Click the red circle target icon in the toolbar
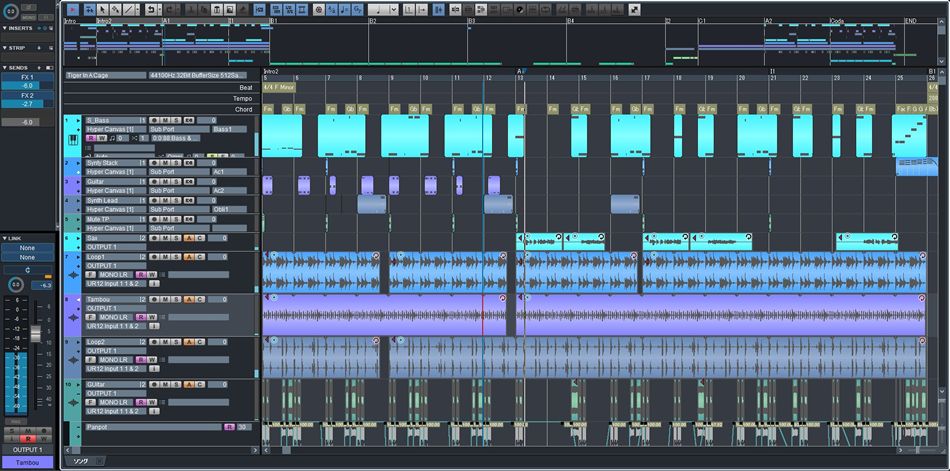This screenshot has height=471, width=950. tap(317, 10)
